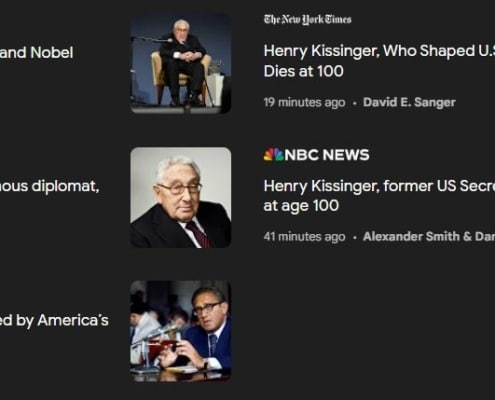
Task: Click the 'Dies at 100' headline line
Action: 303,71
